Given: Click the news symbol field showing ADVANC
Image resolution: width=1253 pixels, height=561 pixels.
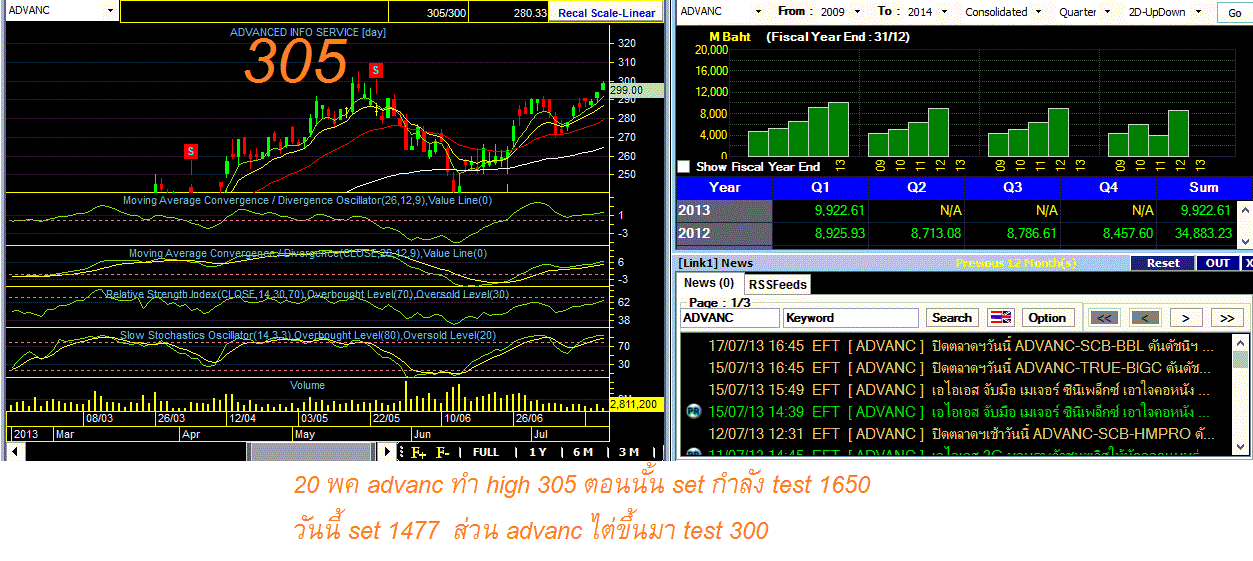Looking at the screenshot, I should [x=730, y=318].
